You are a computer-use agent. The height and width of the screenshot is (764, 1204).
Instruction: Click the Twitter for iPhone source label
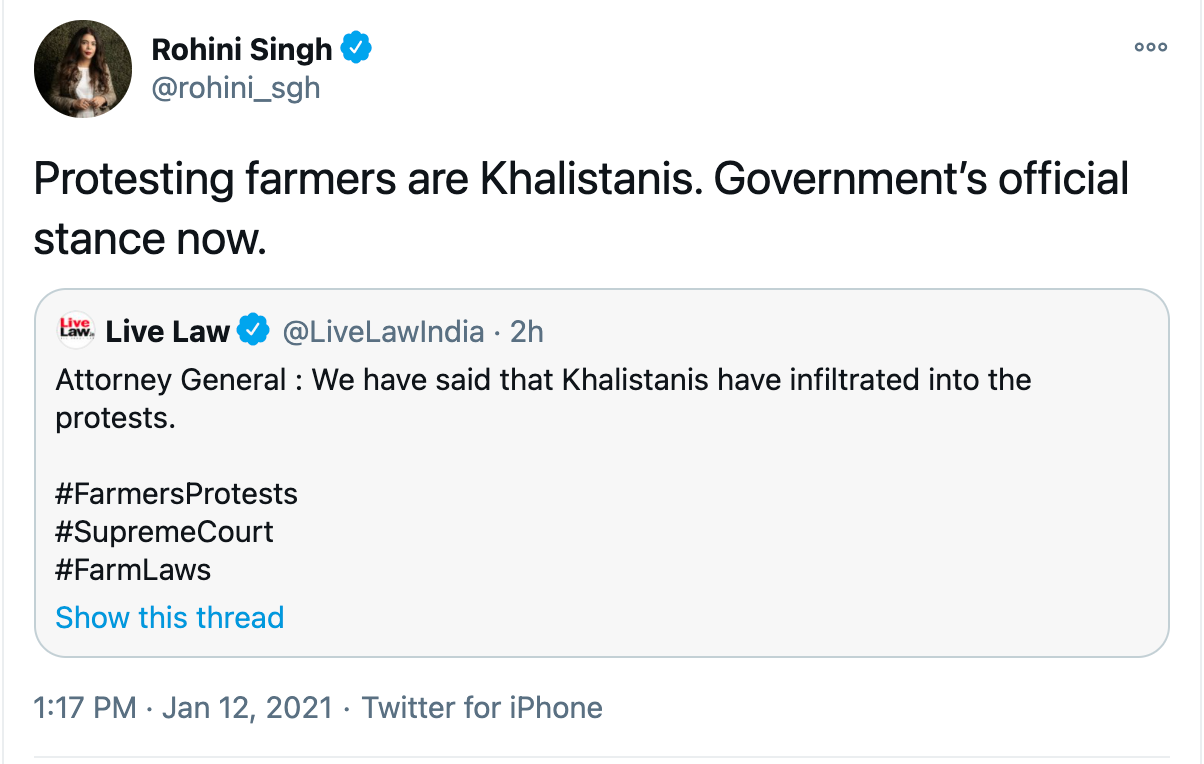click(x=482, y=708)
